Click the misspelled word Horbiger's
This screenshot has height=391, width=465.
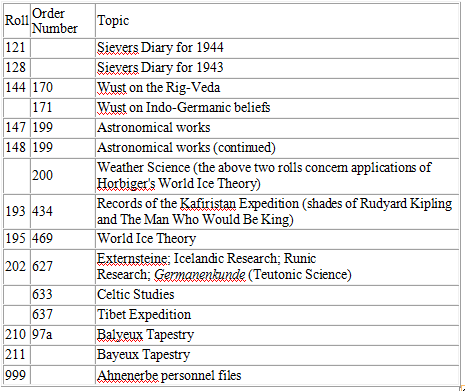[126, 184]
